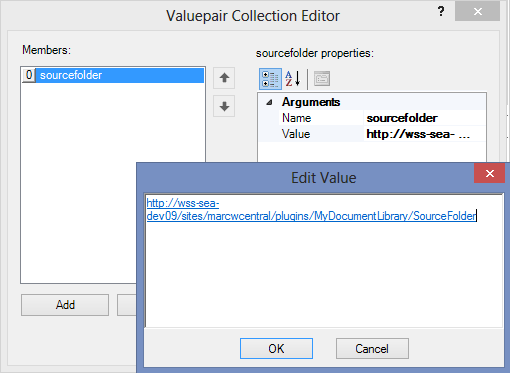Screen dimensions: 510x373
Task: Select the Value property field
Action: 424,134
